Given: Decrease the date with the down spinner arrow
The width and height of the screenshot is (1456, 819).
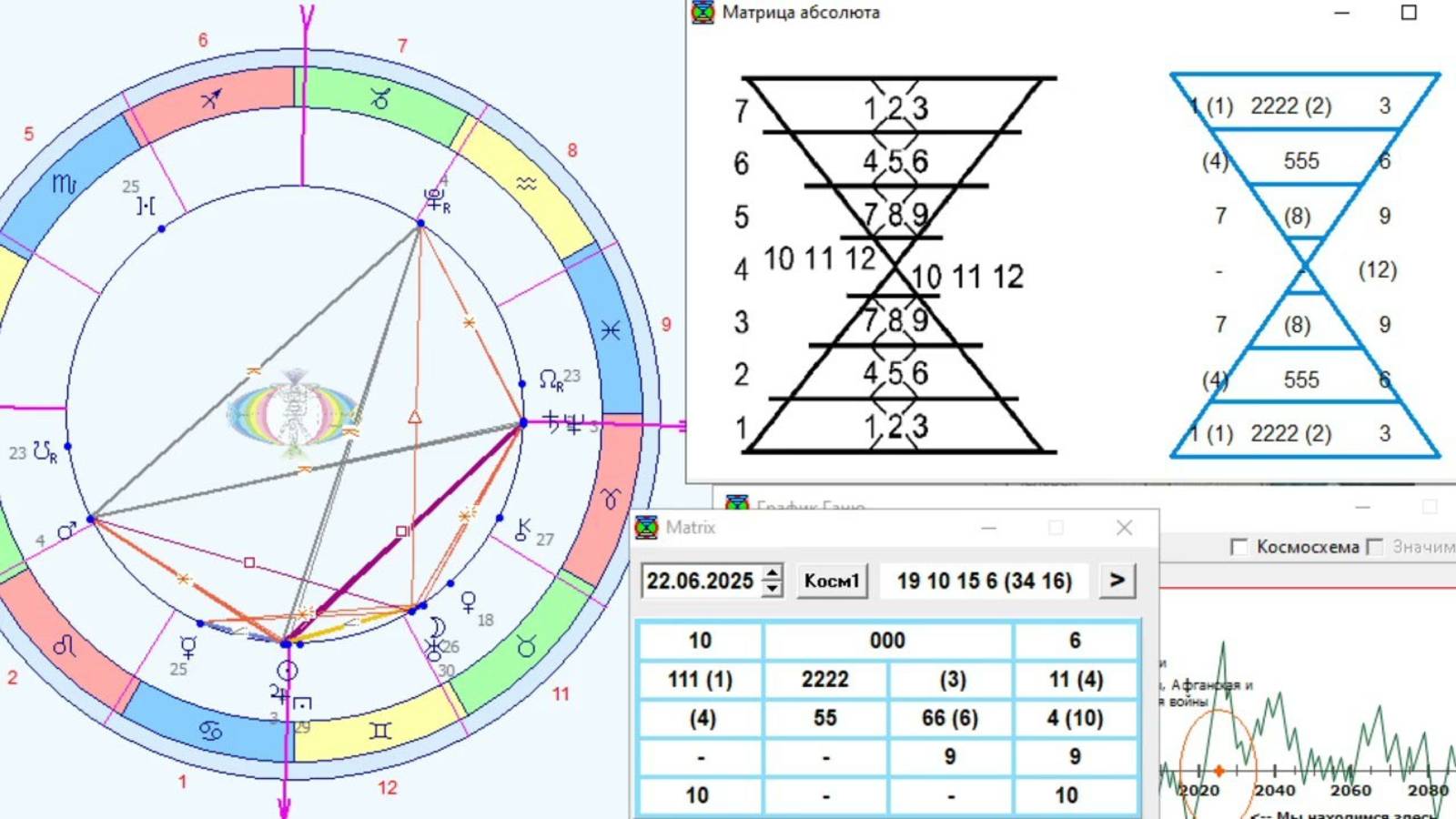Looking at the screenshot, I should (772, 588).
